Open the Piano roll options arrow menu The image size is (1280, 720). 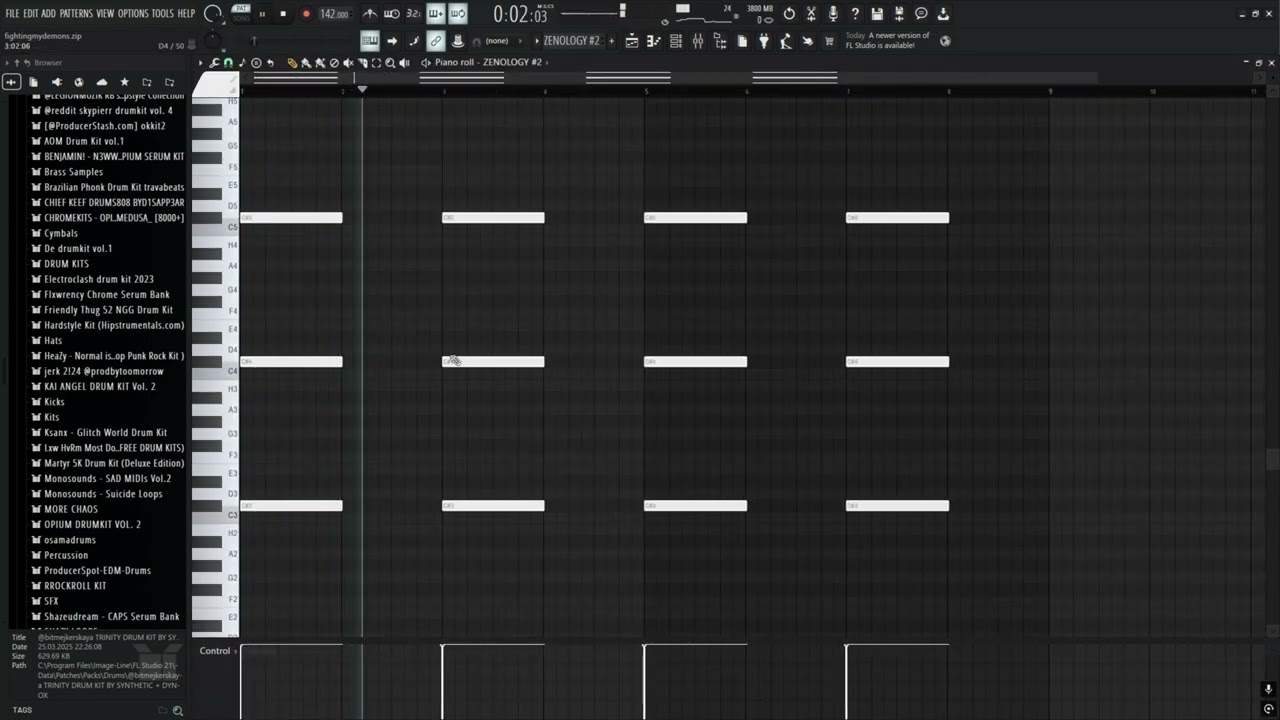200,63
